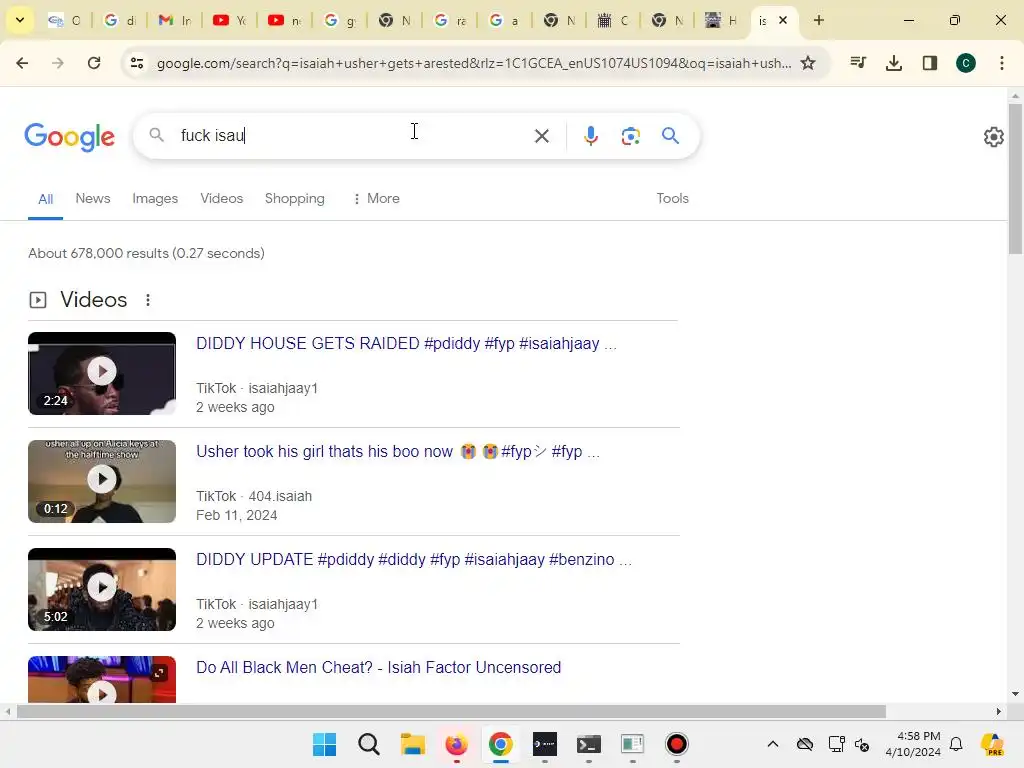Expand the tab search dropdown arrow
The height and width of the screenshot is (768, 1024).
pos(20,20)
